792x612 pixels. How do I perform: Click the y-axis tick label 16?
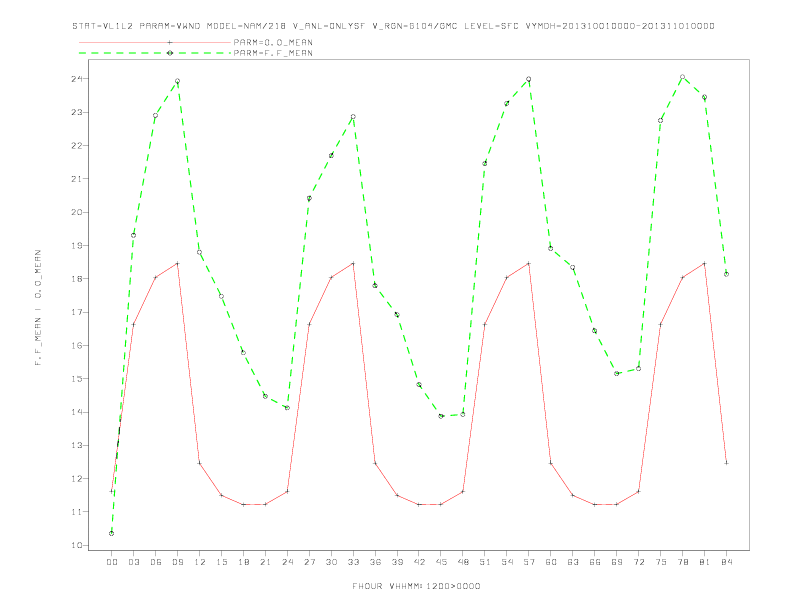[77, 345]
